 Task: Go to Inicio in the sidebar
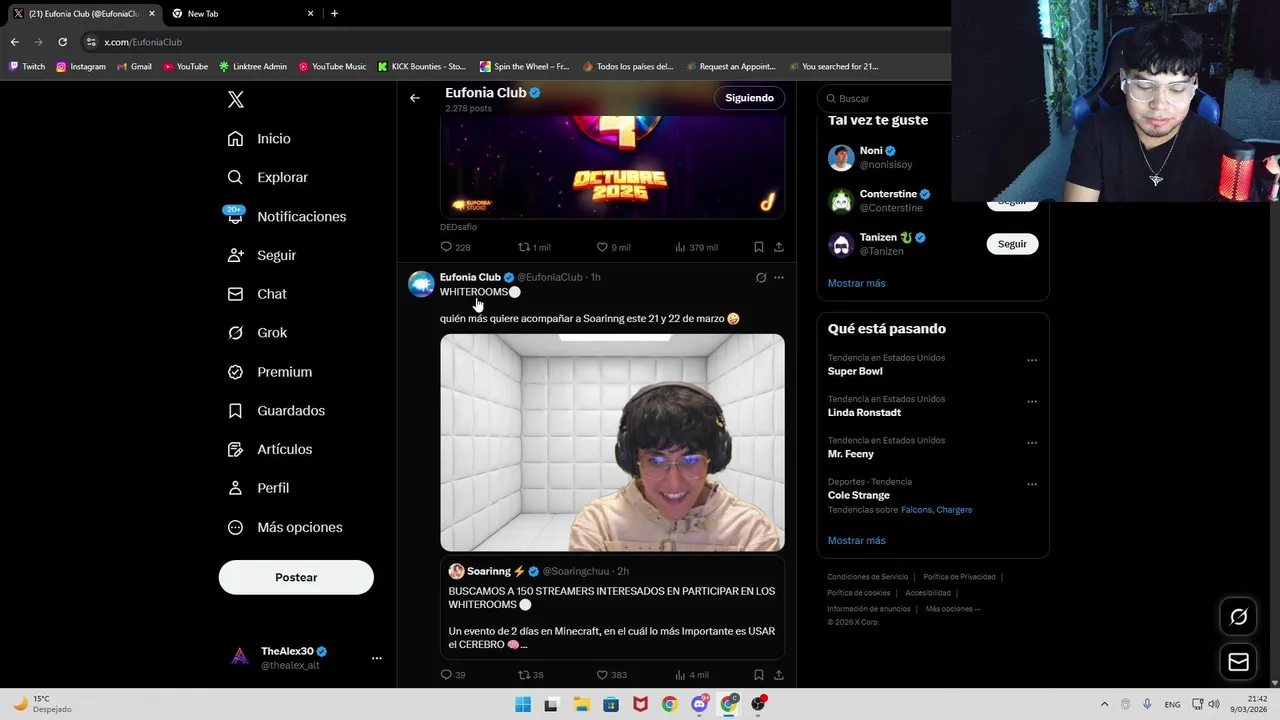coord(259,139)
